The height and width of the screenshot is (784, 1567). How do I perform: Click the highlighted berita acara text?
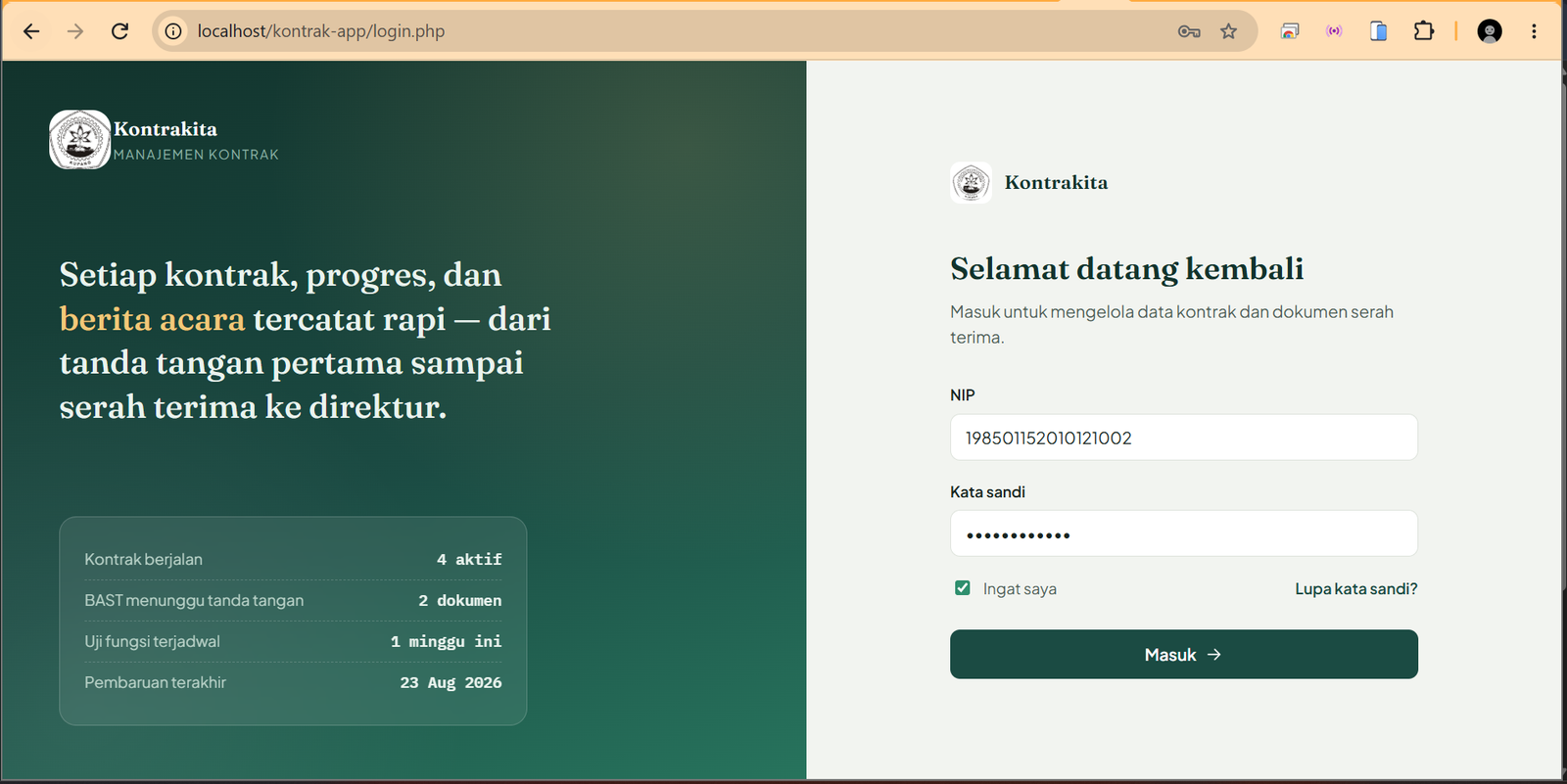tap(152, 319)
